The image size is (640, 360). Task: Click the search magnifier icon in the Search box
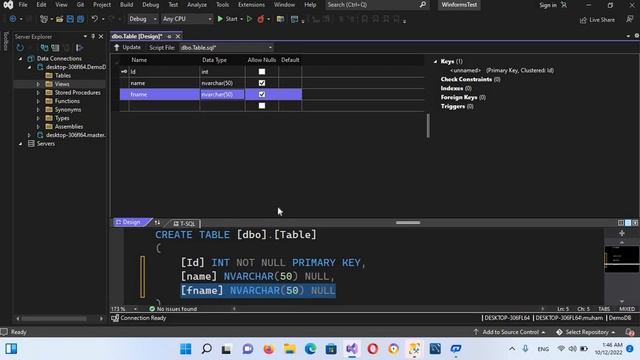[422, 5]
